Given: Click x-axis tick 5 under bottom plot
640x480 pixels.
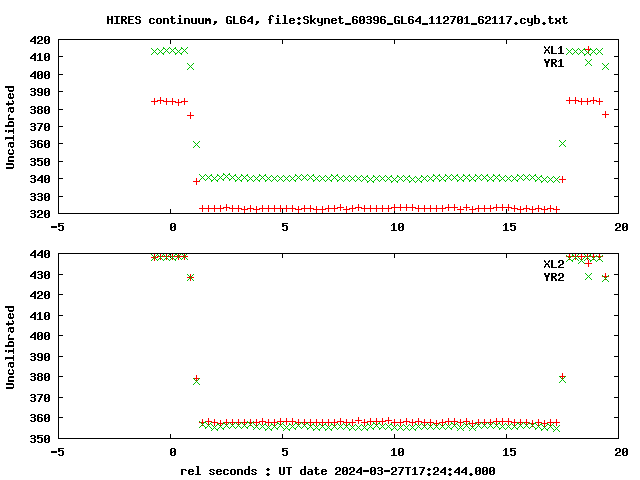Looking at the screenshot, I should coord(284,452).
